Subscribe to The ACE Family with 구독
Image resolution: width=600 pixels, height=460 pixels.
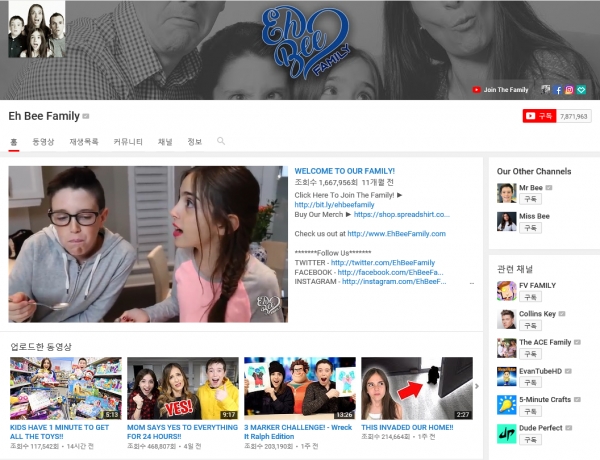(530, 354)
